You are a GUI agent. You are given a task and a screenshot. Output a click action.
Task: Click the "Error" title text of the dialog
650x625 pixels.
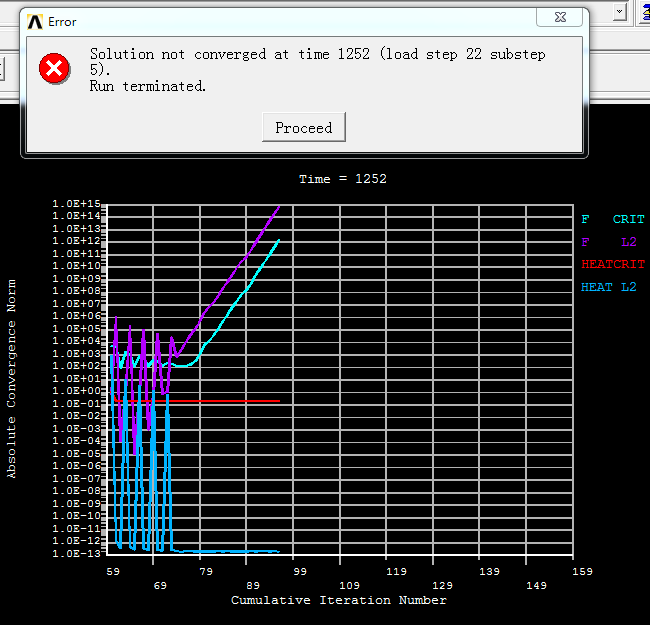tap(62, 22)
